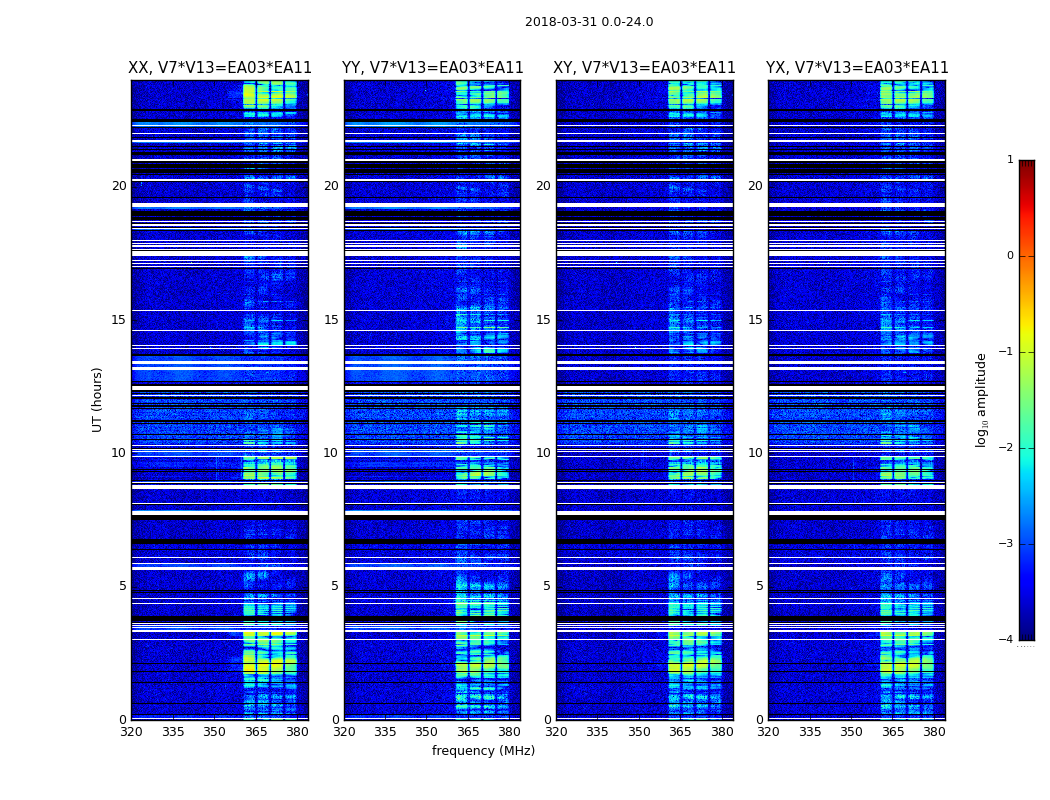Viewport: 1050px width, 800px height.
Task: Click the 10-hour tick label beside the XX panel
Action: [x=118, y=453]
